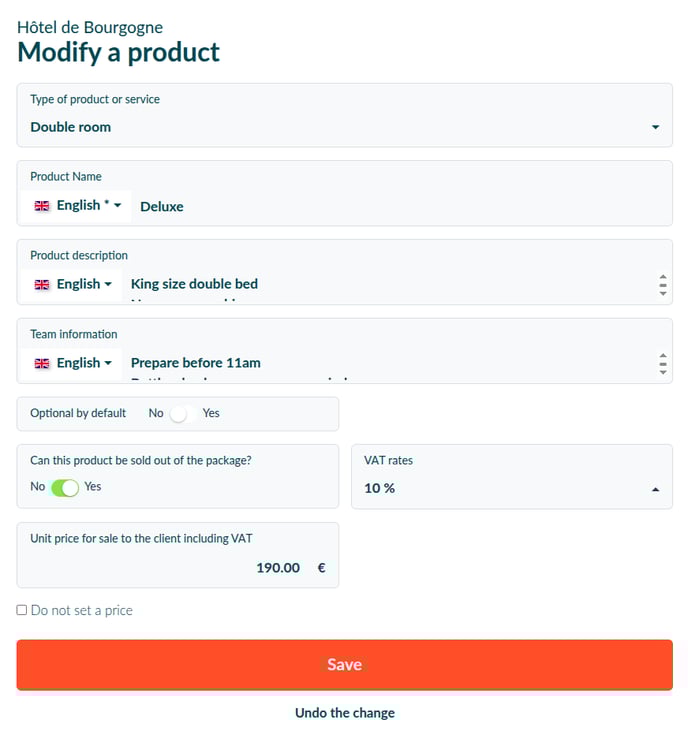Click the orange Save button
The width and height of the screenshot is (688, 742).
[344, 665]
